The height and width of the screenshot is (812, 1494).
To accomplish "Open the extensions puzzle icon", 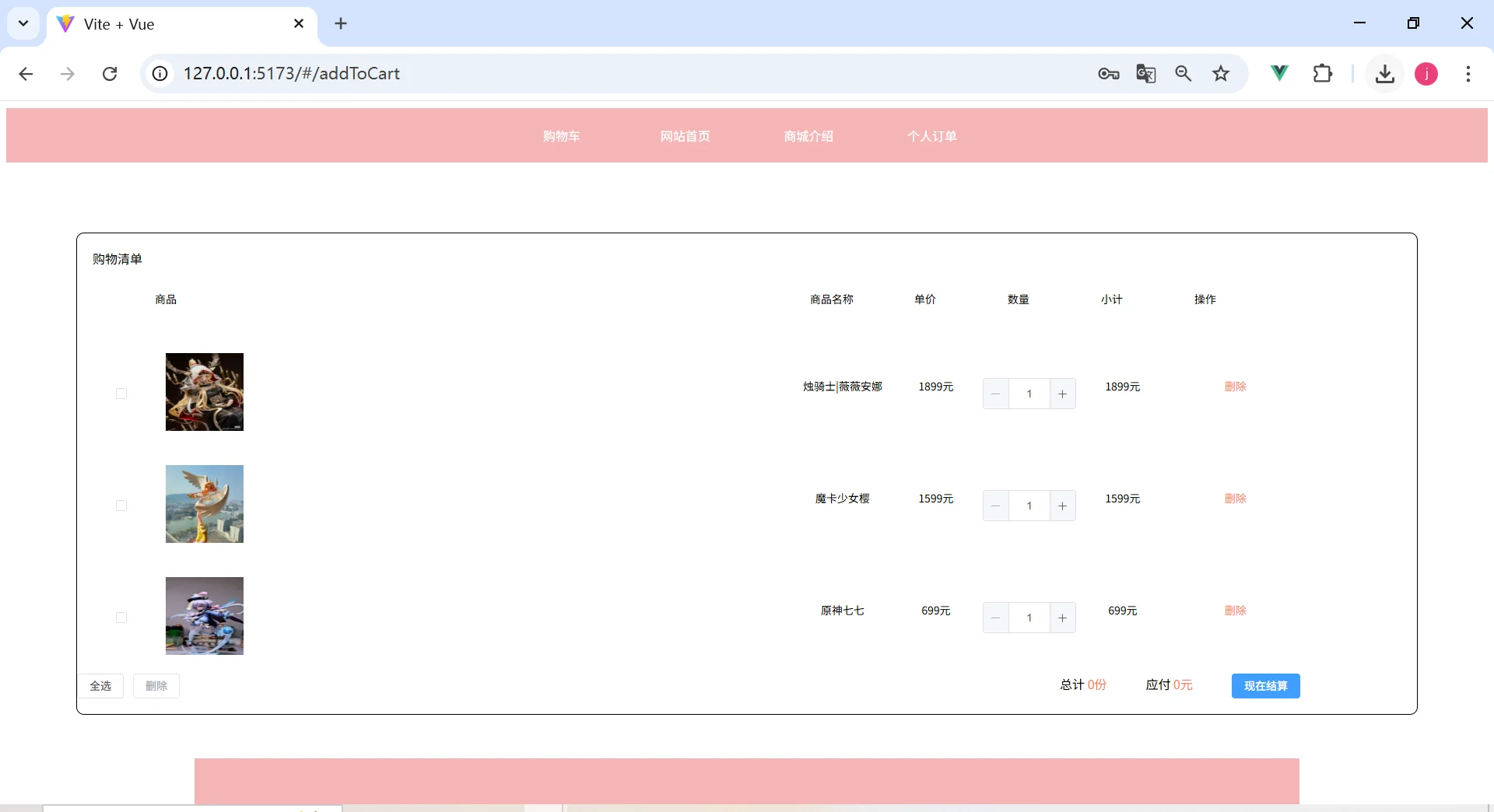I will click(1323, 74).
